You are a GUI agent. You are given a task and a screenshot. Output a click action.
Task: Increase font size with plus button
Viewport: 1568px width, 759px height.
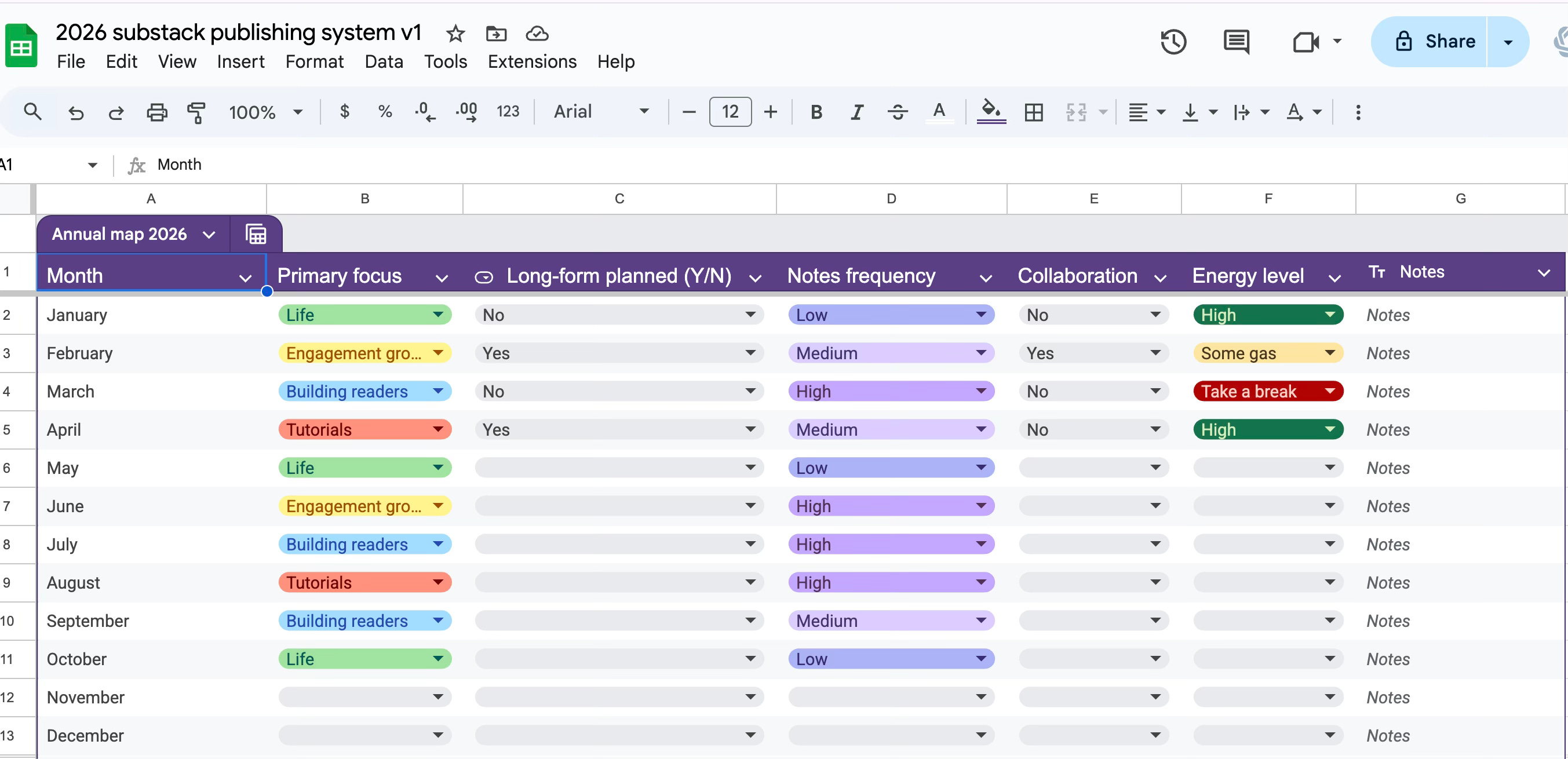771,112
